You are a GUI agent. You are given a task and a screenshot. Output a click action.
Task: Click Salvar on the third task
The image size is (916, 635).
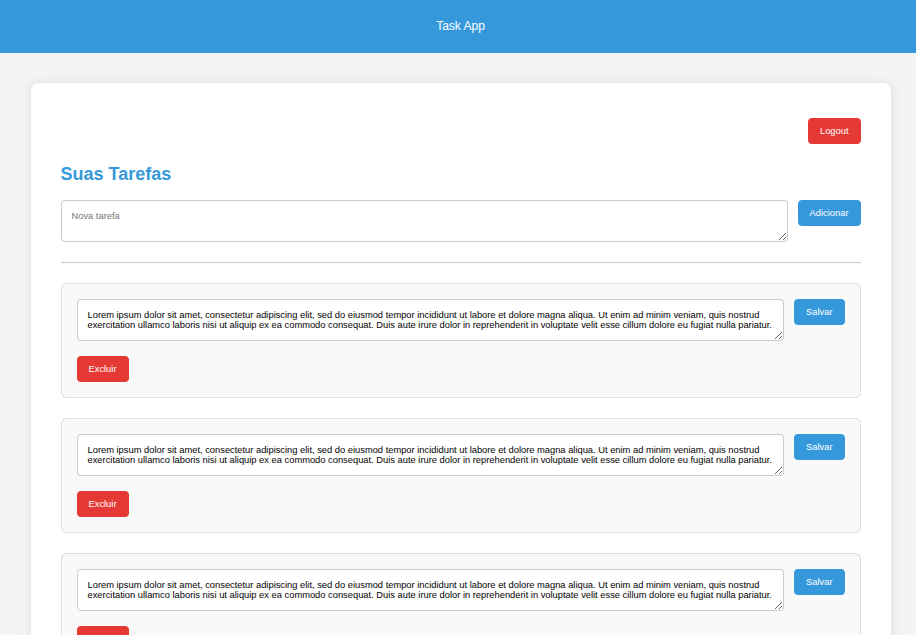coord(818,581)
